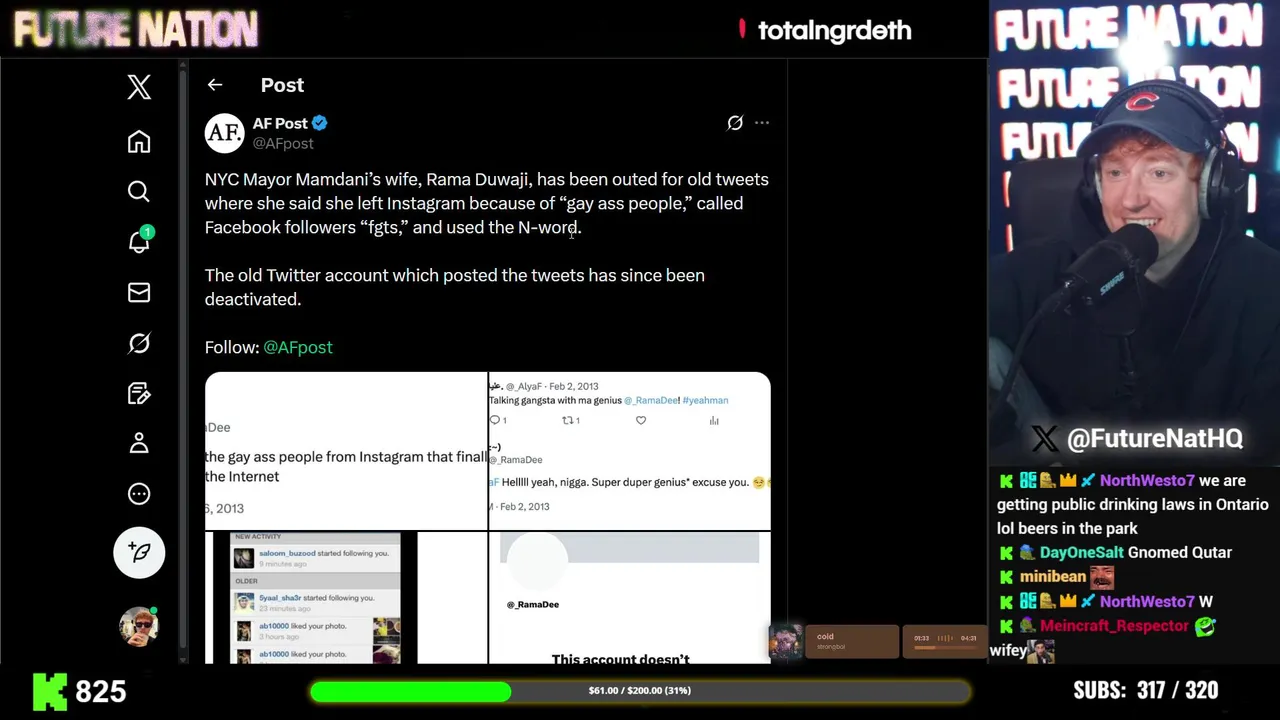Click the FUTURE NATION logo top left

click(135, 30)
